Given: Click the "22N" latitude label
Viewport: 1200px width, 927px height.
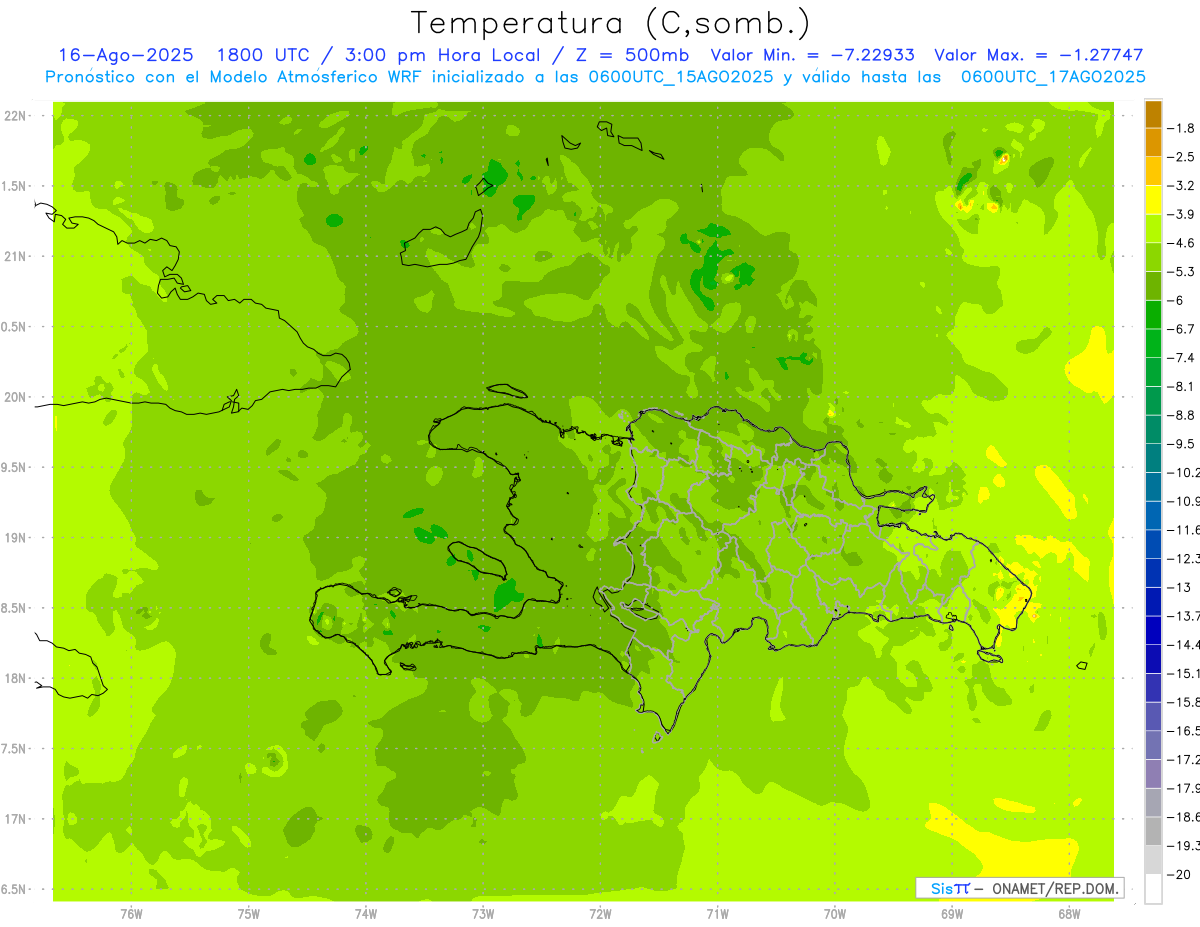Looking at the screenshot, I should [15, 116].
